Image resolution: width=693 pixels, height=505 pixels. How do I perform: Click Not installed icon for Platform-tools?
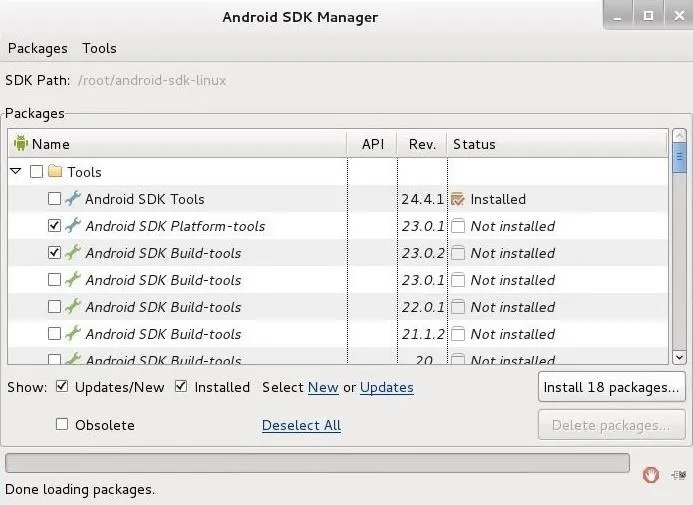(x=458, y=226)
